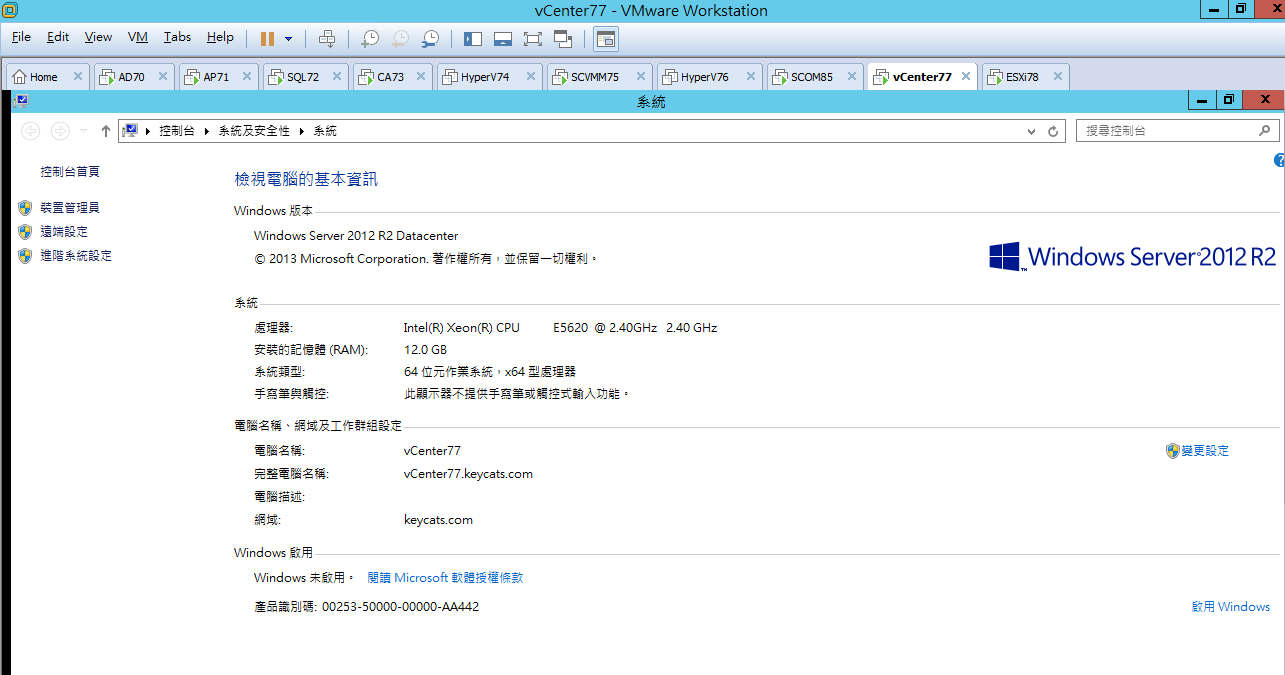Click the blue help question mark icon
The width and height of the screenshot is (1285, 675).
click(1279, 161)
